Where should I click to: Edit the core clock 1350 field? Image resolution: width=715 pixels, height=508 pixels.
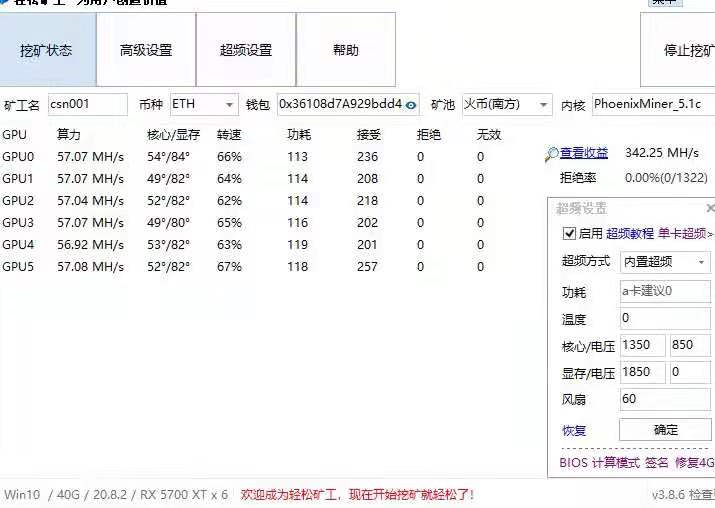click(642, 345)
